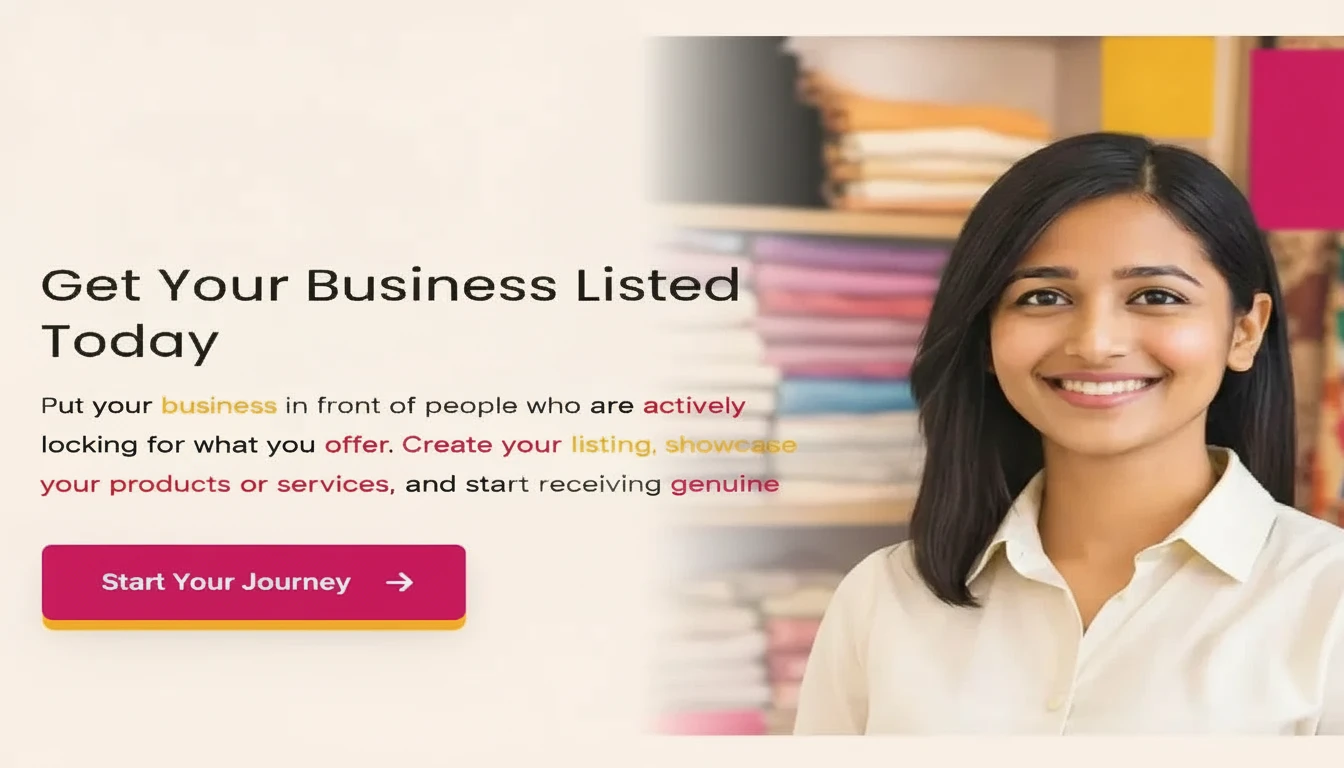Click the yellow word showcase
Viewport: 1344px width, 768px height.
pyautogui.click(x=731, y=445)
